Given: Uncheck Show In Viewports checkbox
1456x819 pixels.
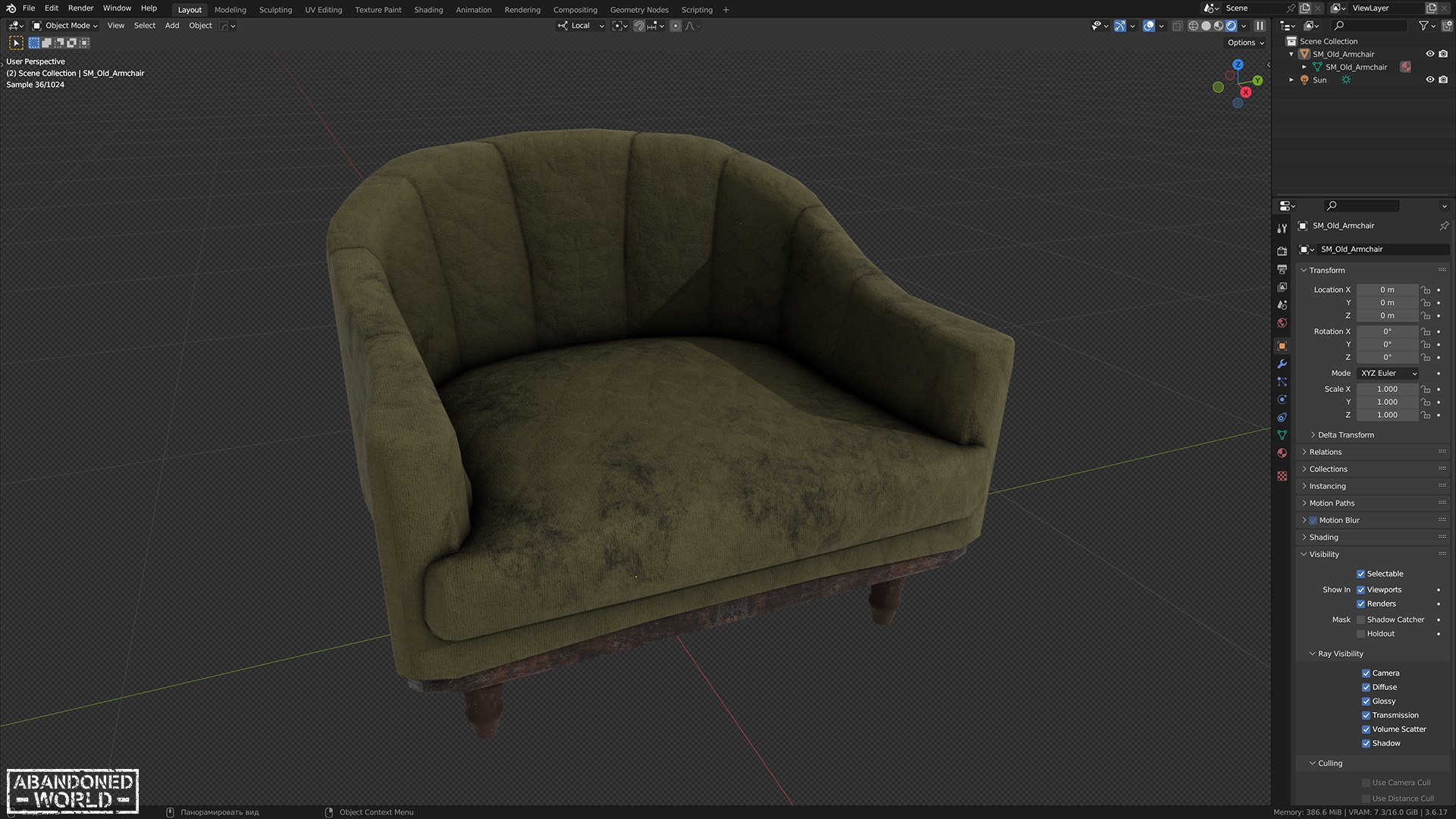Looking at the screenshot, I should (1360, 590).
